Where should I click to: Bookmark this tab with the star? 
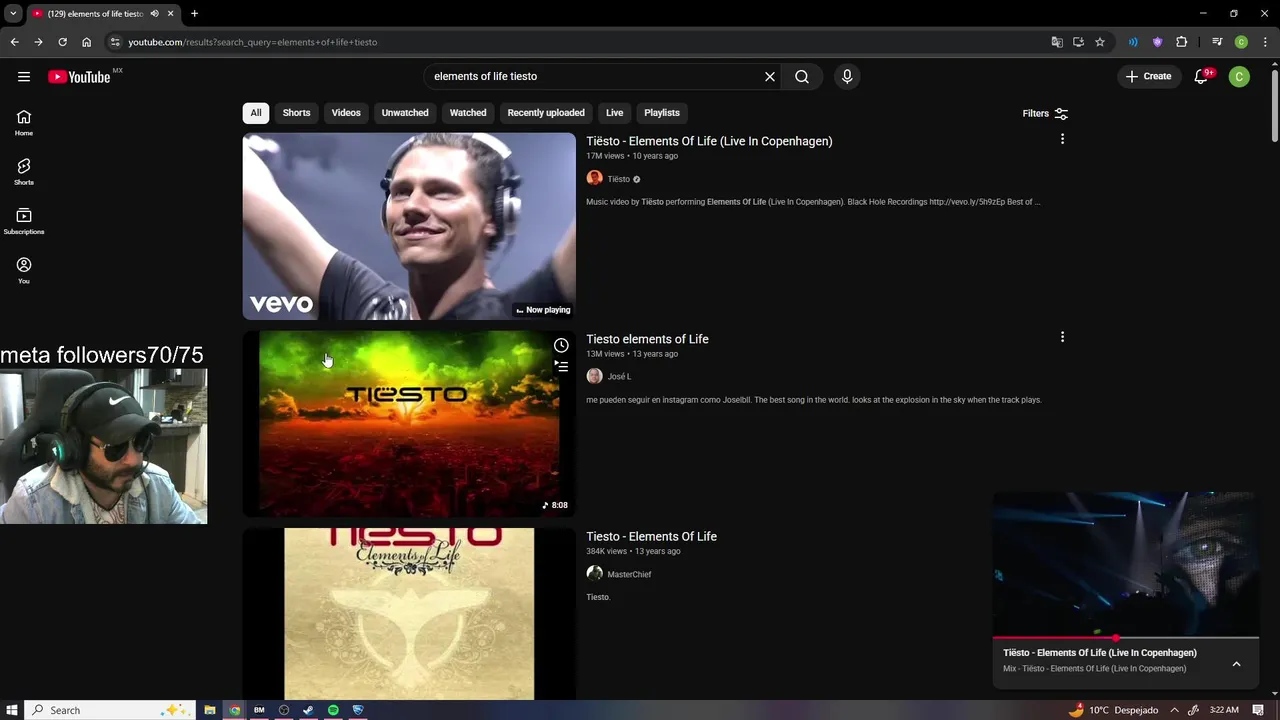coord(1100,42)
